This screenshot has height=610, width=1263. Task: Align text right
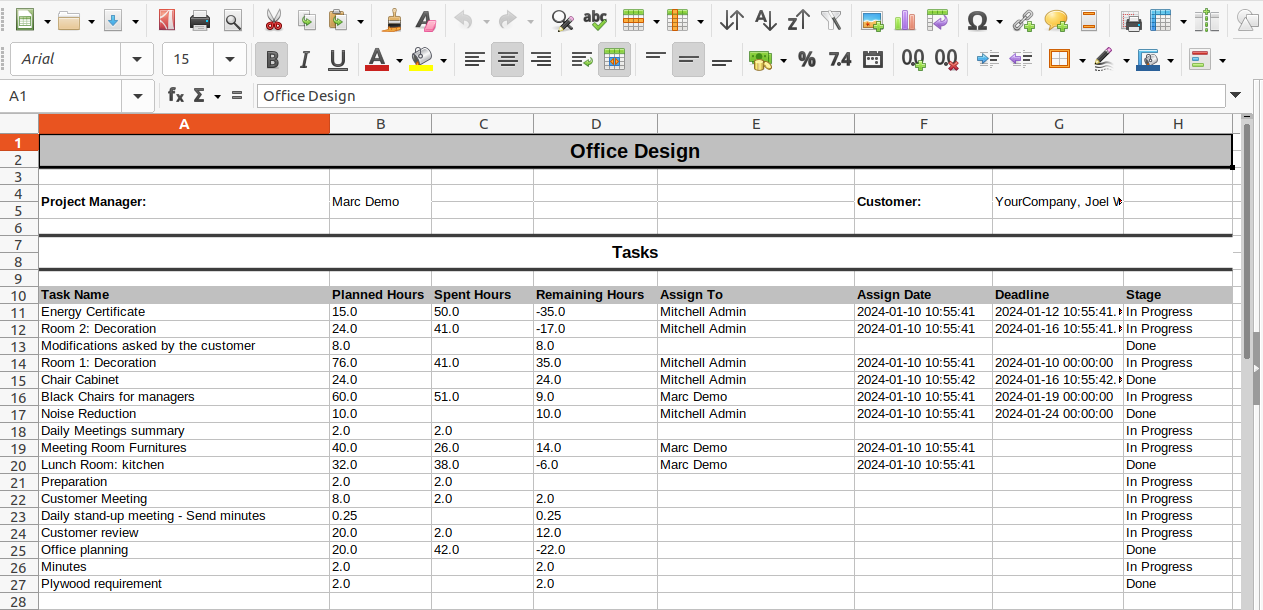[541, 60]
